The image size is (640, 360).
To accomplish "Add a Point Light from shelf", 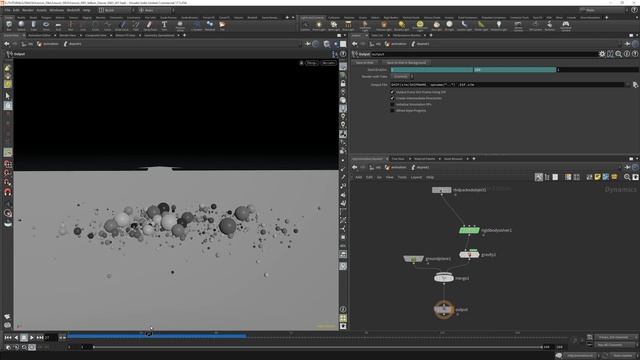I will tap(318, 26).
